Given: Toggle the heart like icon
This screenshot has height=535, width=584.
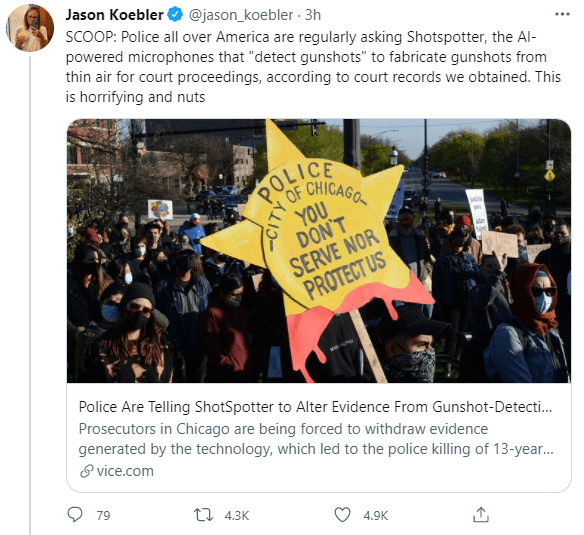Looking at the screenshot, I should tap(342, 515).
